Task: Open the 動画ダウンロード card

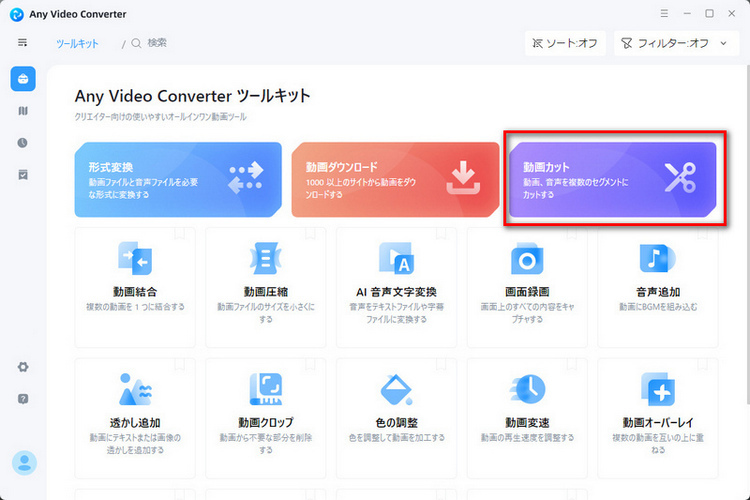Action: [395, 179]
